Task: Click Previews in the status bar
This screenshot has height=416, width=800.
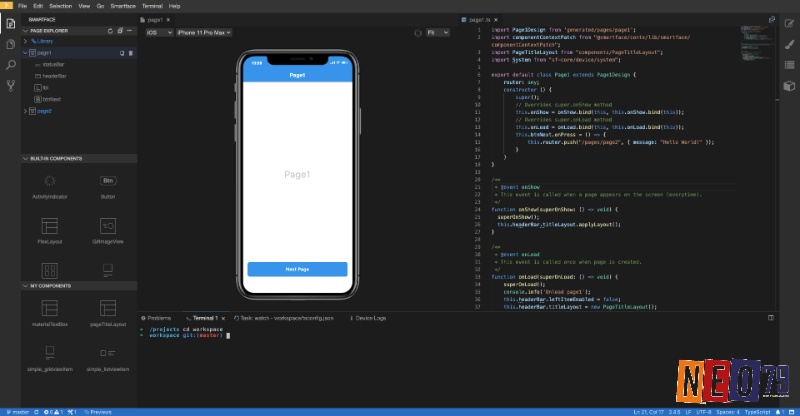Action: pos(98,412)
